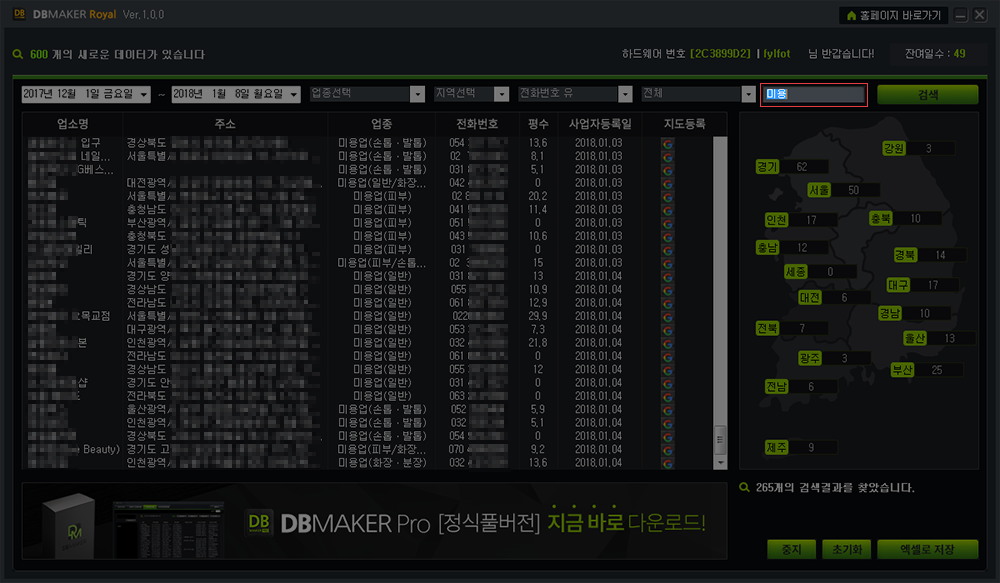Open Google map icon for 10.6 평수 row
The image size is (1000, 583).
tap(667, 237)
